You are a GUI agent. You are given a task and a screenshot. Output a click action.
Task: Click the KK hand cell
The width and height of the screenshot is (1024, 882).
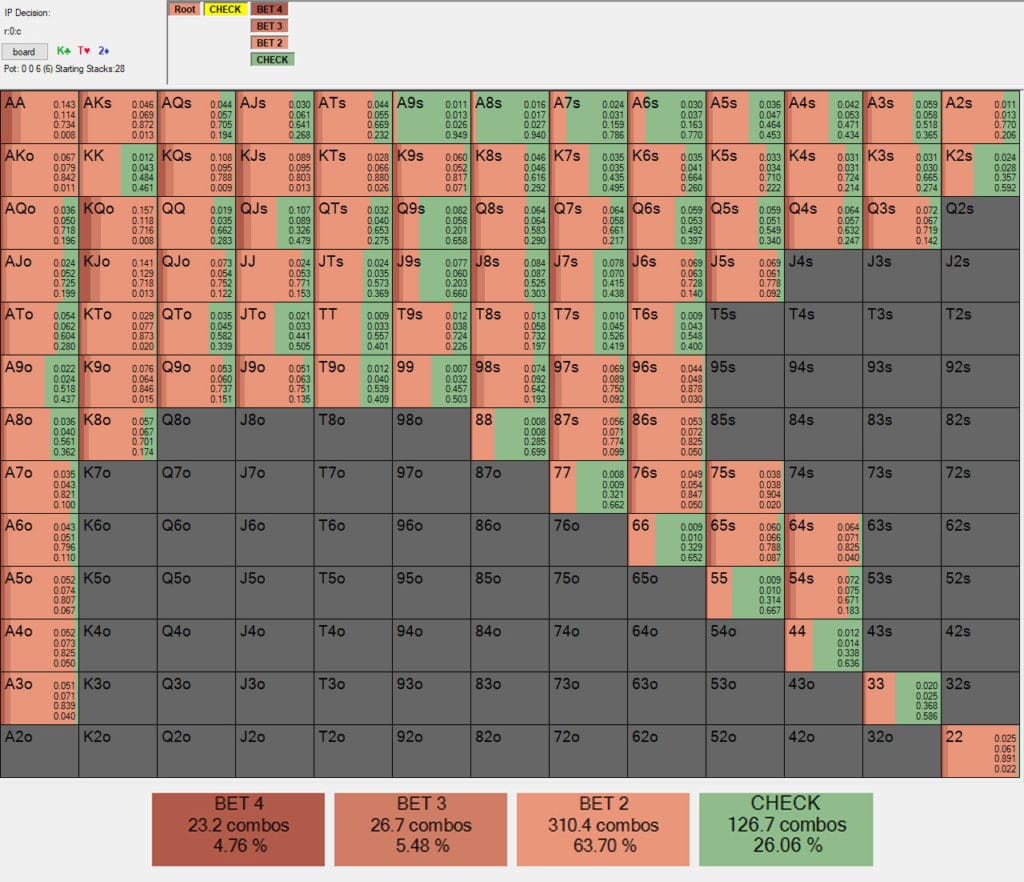(118, 169)
